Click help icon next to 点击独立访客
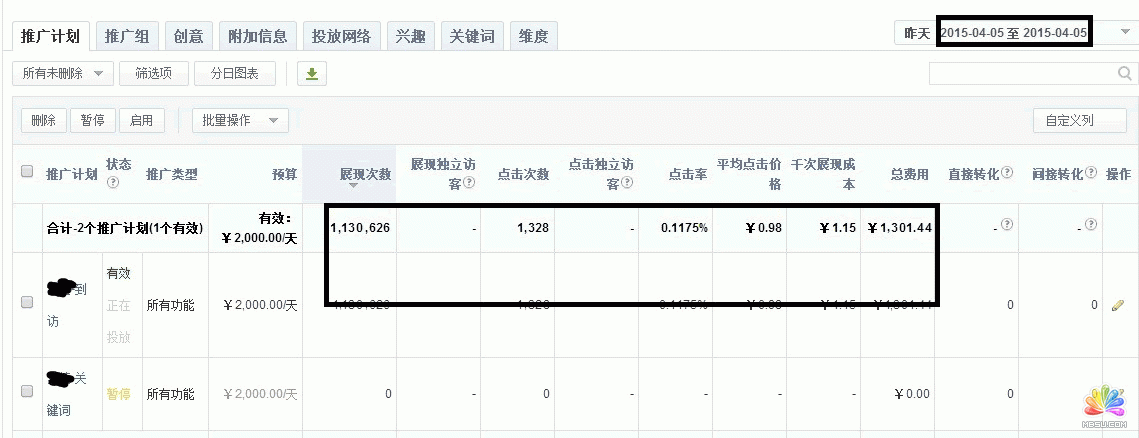 pos(627,183)
